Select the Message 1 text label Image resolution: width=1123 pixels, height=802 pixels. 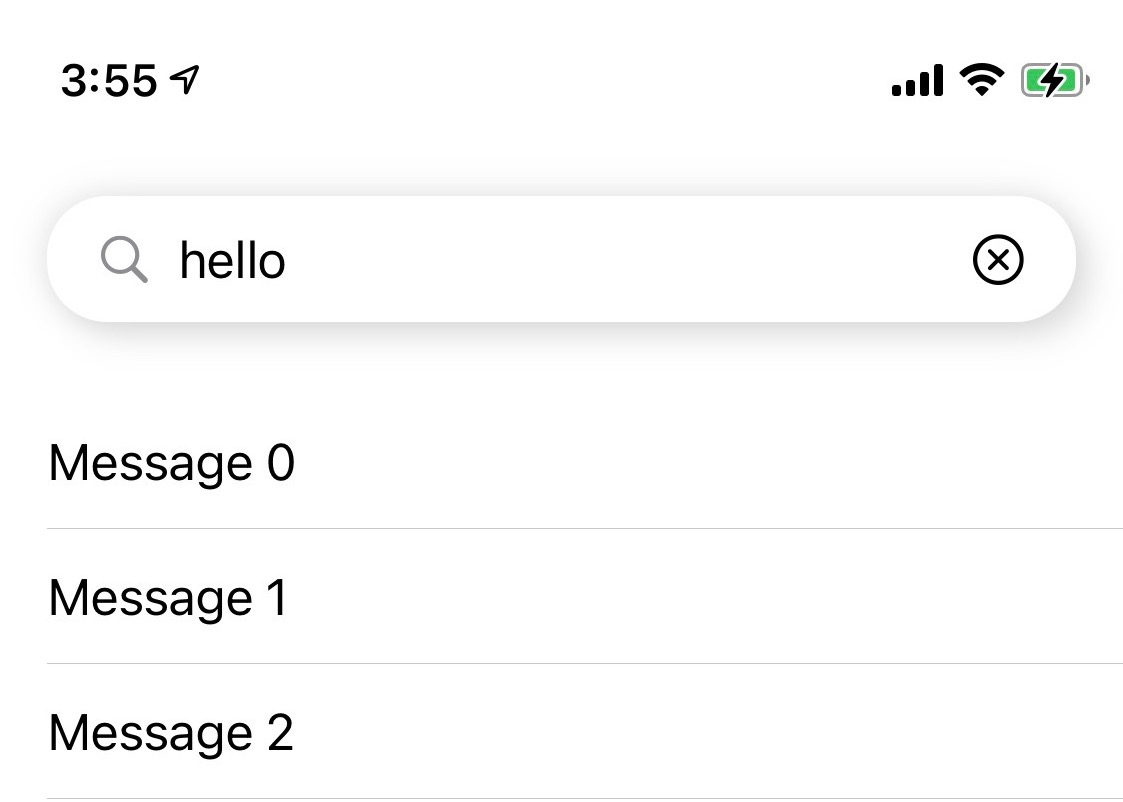click(x=168, y=598)
